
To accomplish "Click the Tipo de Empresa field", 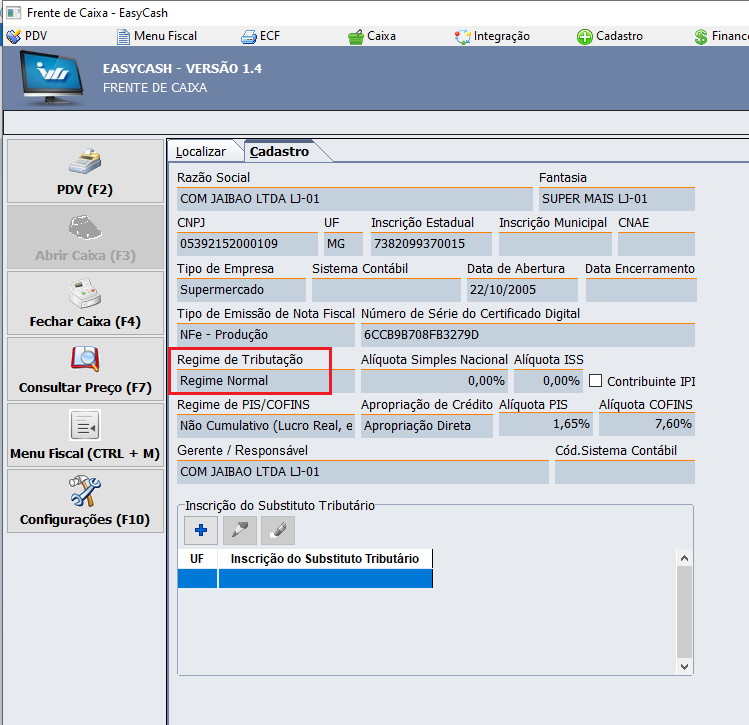I will (x=241, y=290).
